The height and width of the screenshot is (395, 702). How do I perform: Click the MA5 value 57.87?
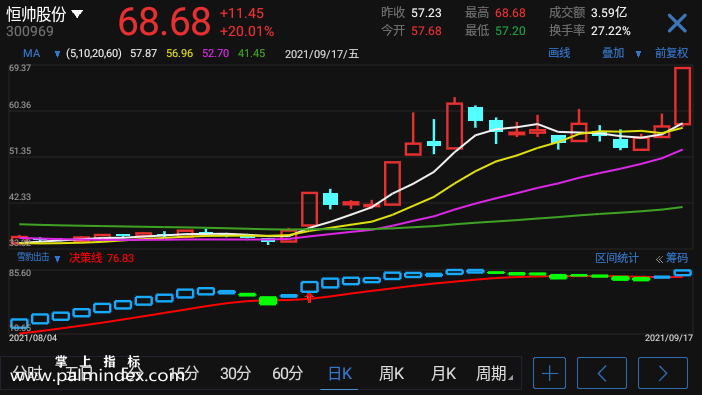143,54
